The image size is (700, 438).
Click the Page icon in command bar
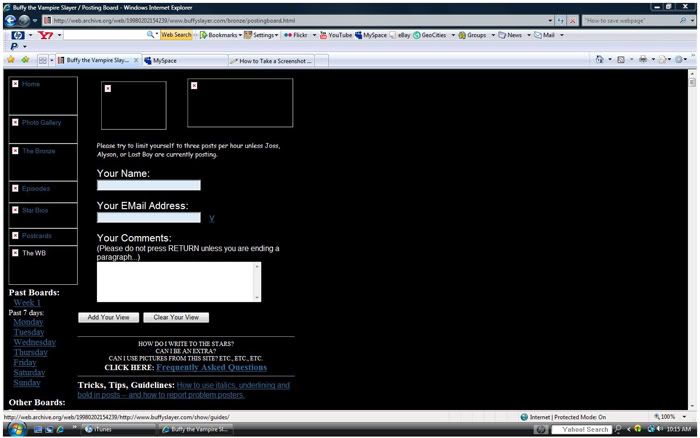click(662, 59)
